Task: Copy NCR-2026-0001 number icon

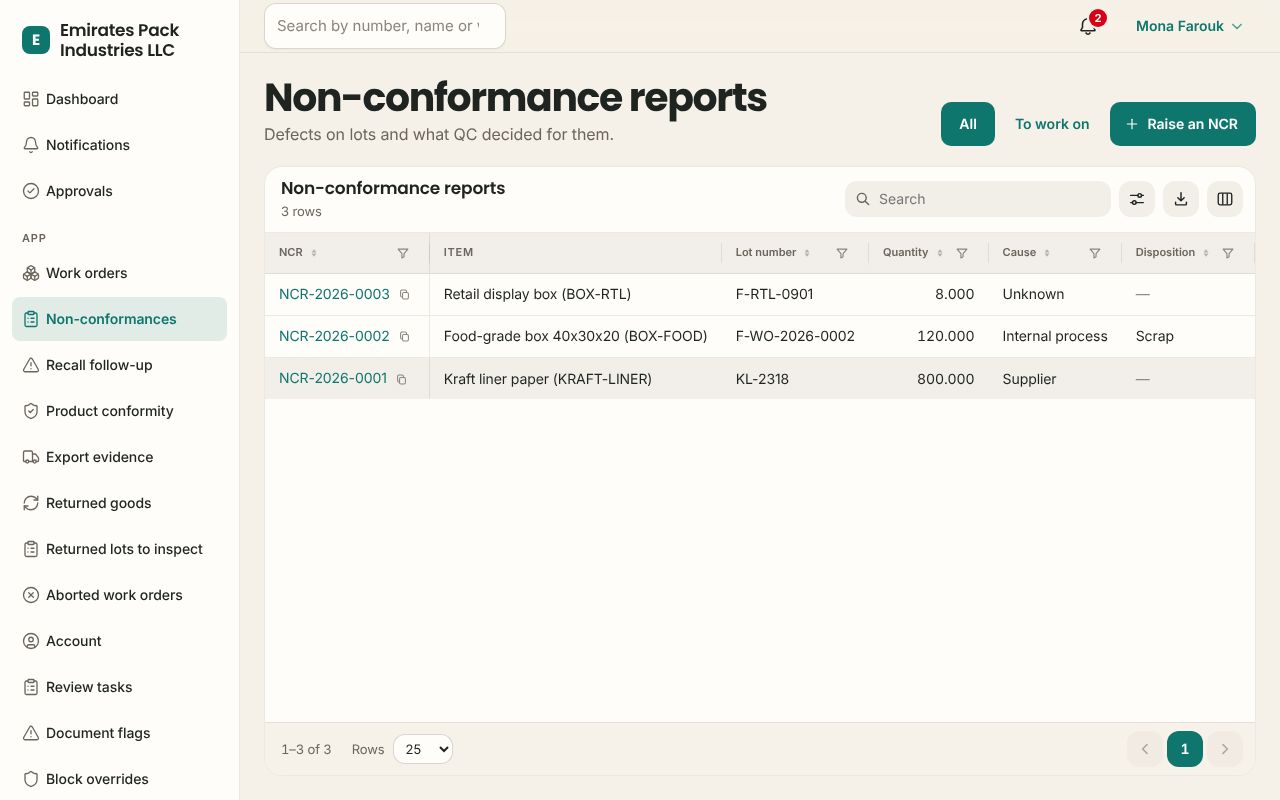Action: 402,379
